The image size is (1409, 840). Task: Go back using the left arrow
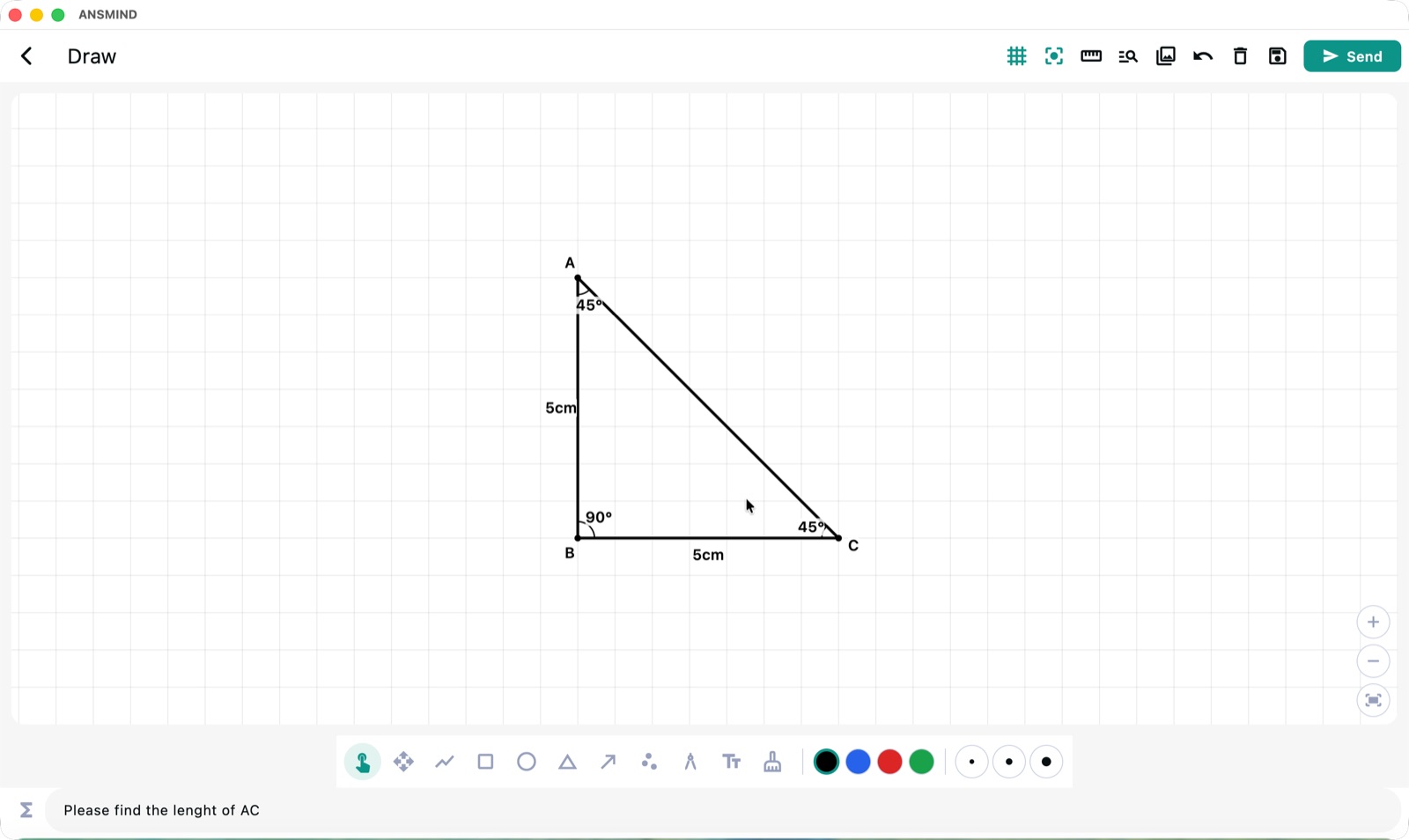26,56
